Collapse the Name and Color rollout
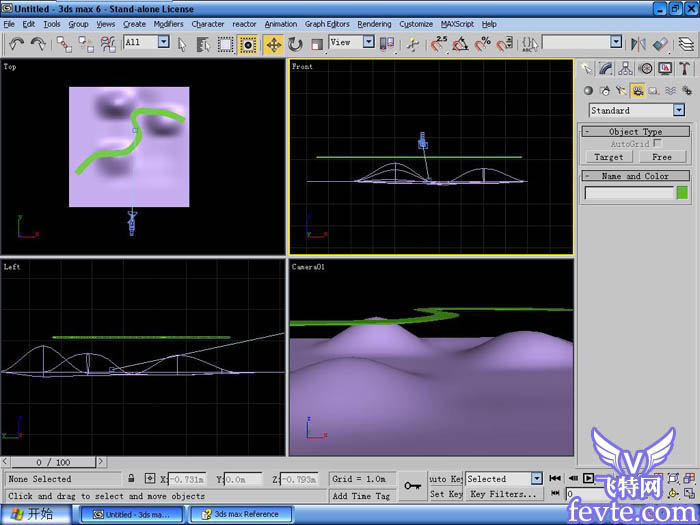The height and width of the screenshot is (525, 700). tap(635, 176)
